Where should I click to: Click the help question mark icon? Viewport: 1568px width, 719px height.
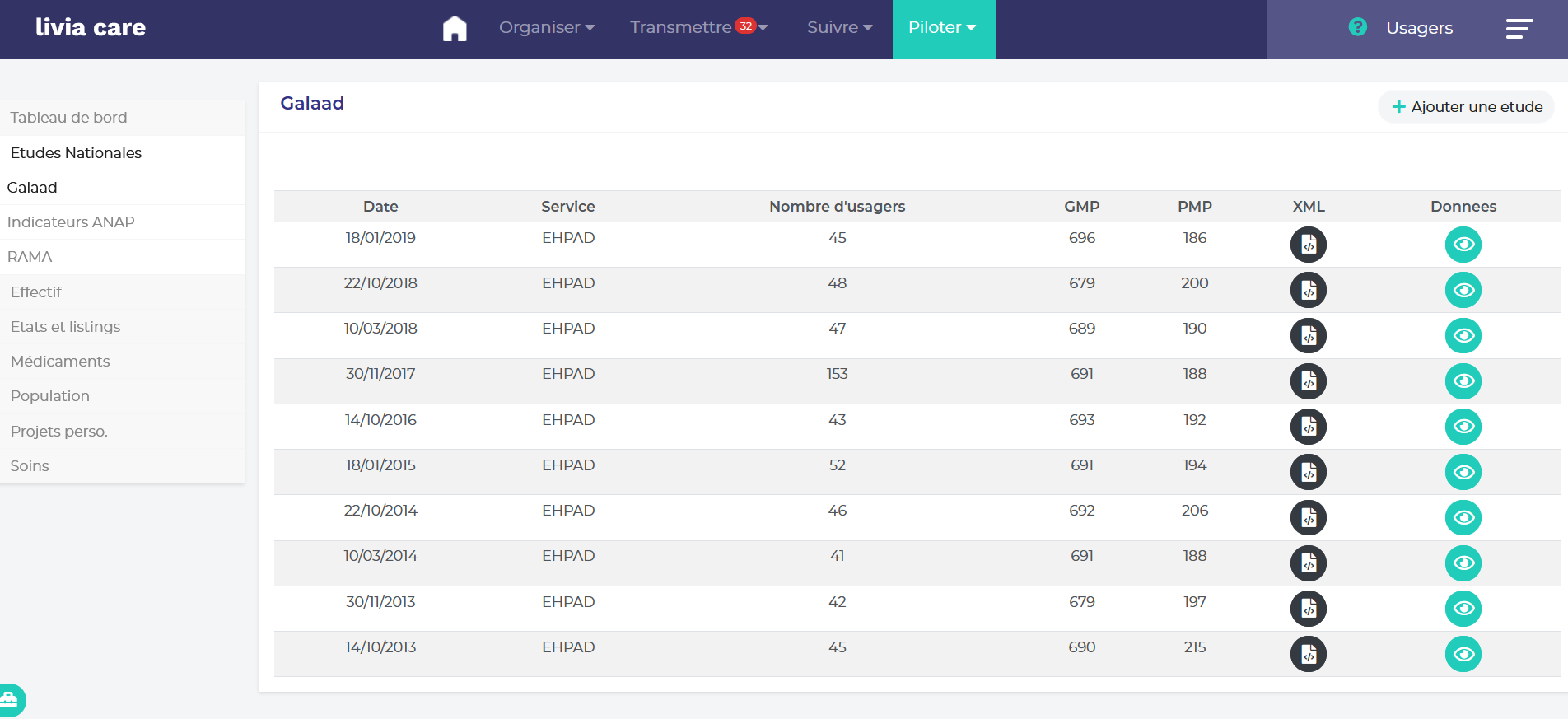click(x=1357, y=27)
